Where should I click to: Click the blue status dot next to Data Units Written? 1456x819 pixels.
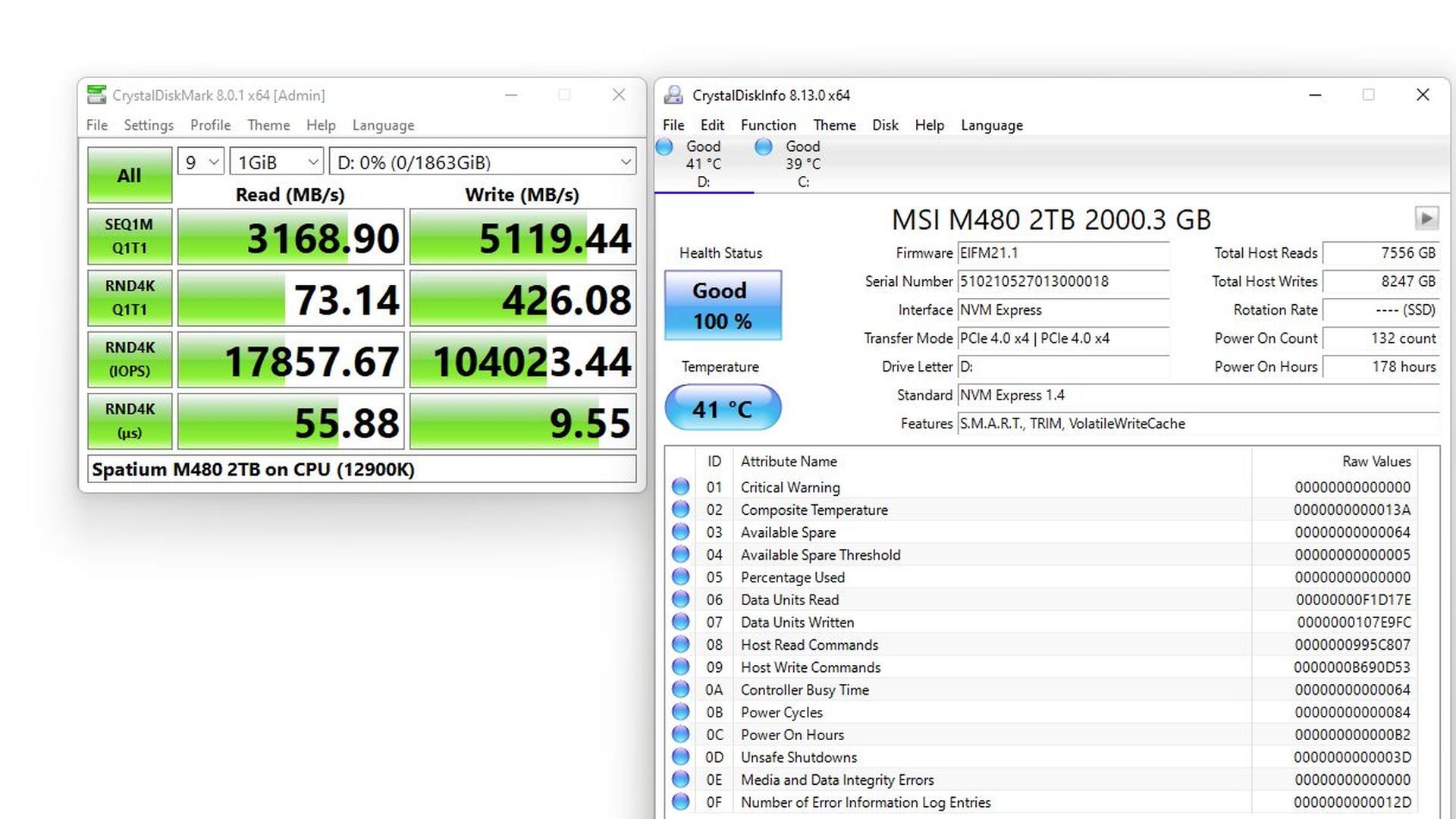click(x=679, y=622)
